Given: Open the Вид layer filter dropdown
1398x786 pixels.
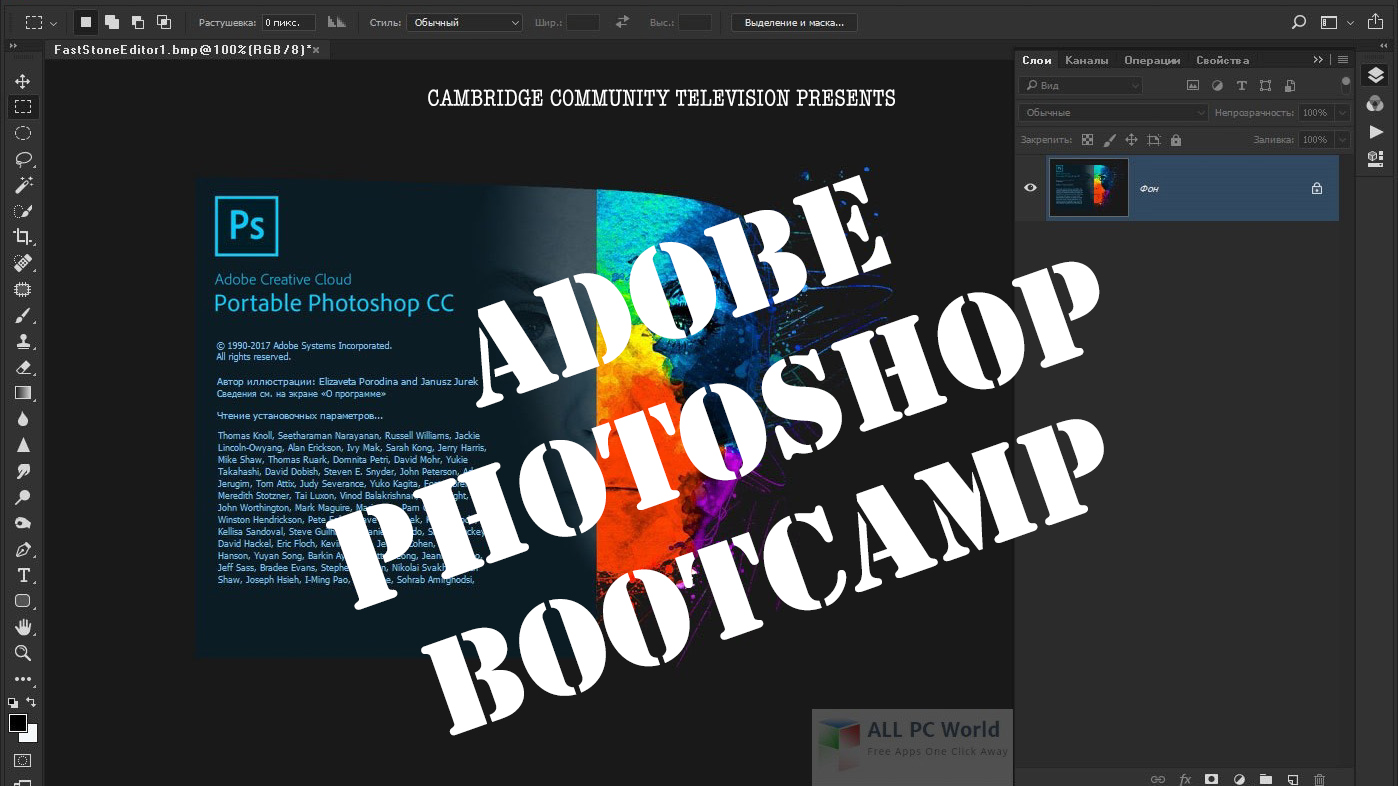Looking at the screenshot, I should point(1081,86).
